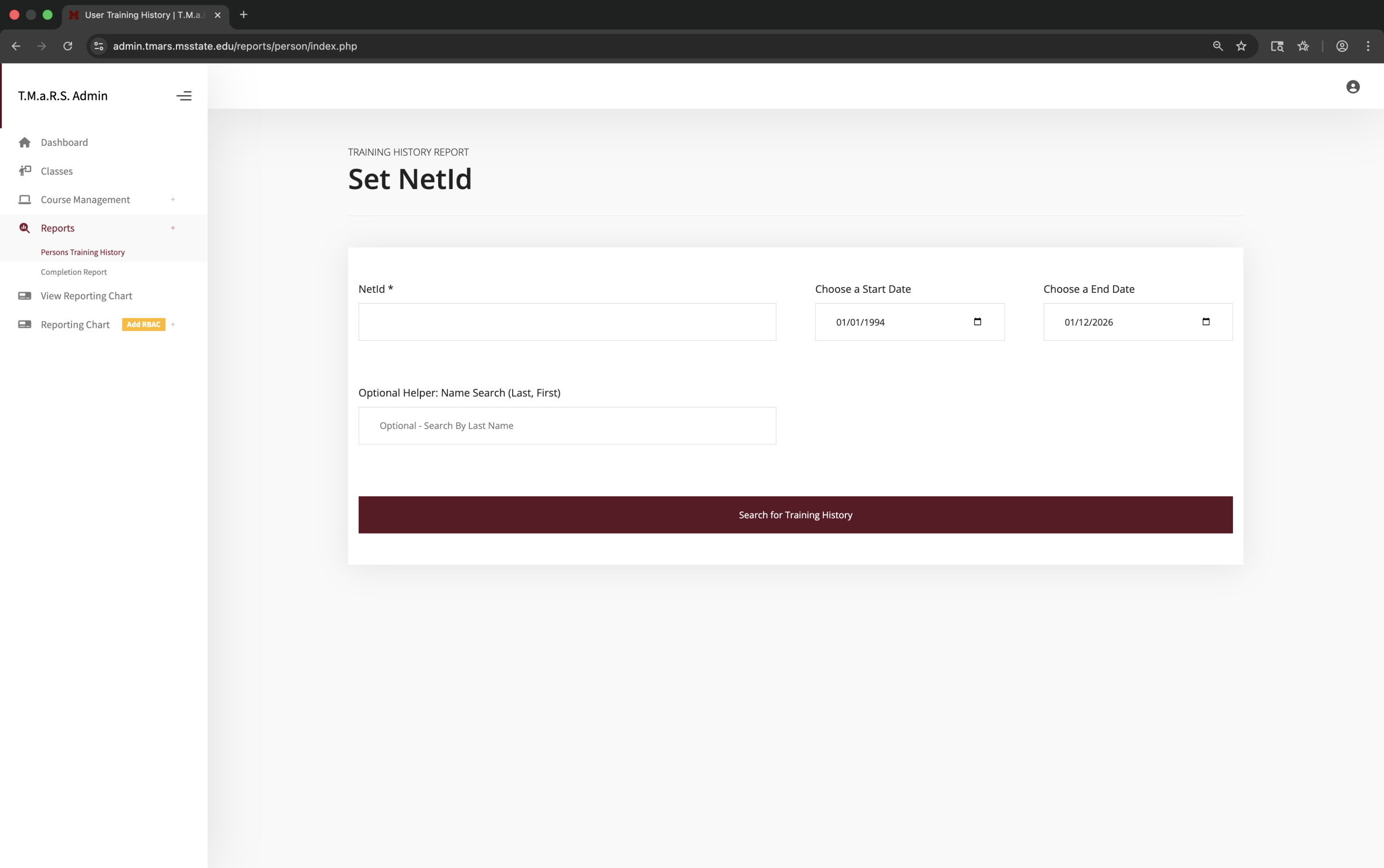Viewport: 1384px width, 868px height.
Task: Click the Add RBAC badge
Action: [x=144, y=324]
